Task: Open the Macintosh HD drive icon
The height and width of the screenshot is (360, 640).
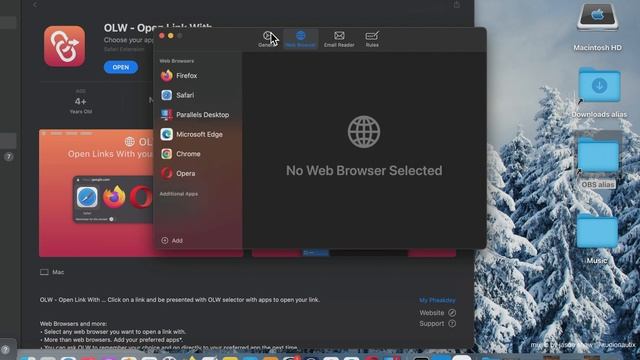Action: point(598,18)
